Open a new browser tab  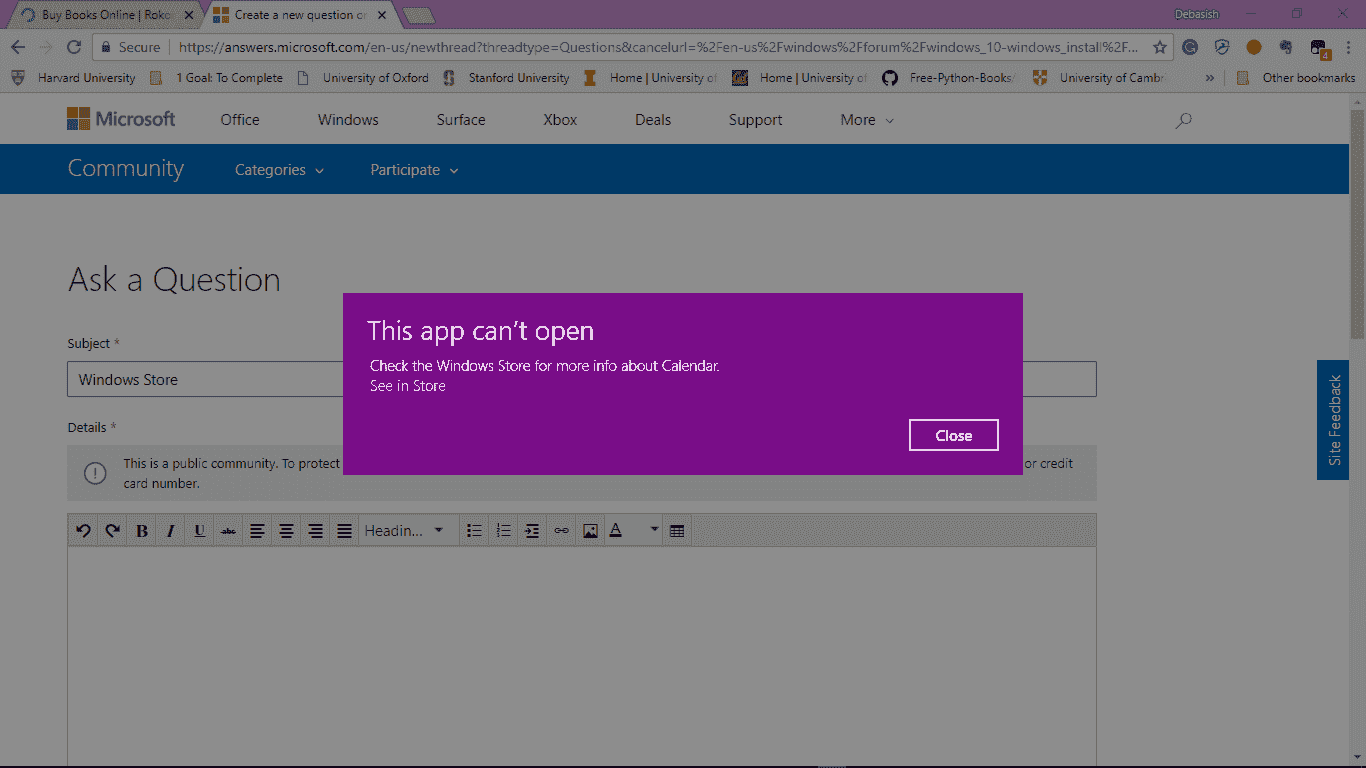tap(418, 15)
